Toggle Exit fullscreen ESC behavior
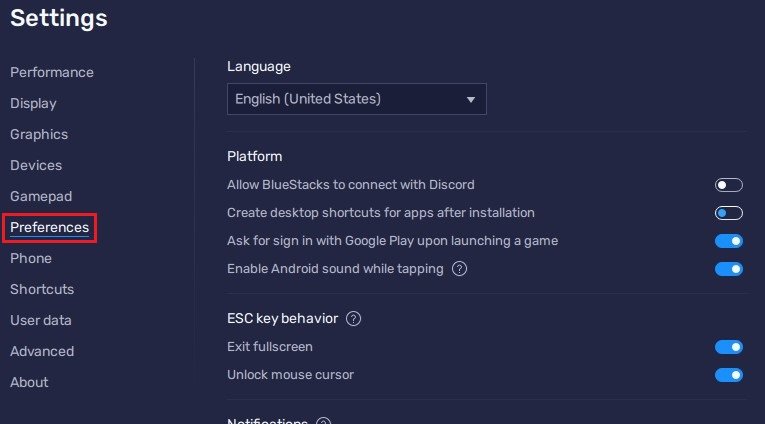765x424 pixels. 729,347
